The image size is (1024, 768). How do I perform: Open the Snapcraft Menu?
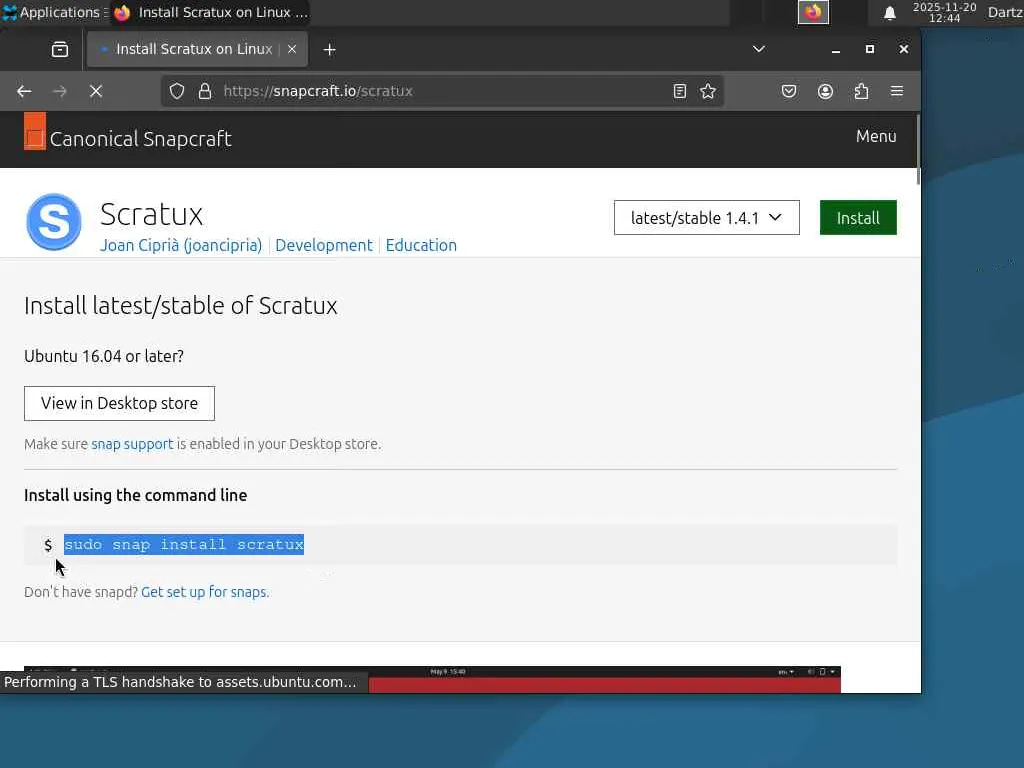(876, 136)
